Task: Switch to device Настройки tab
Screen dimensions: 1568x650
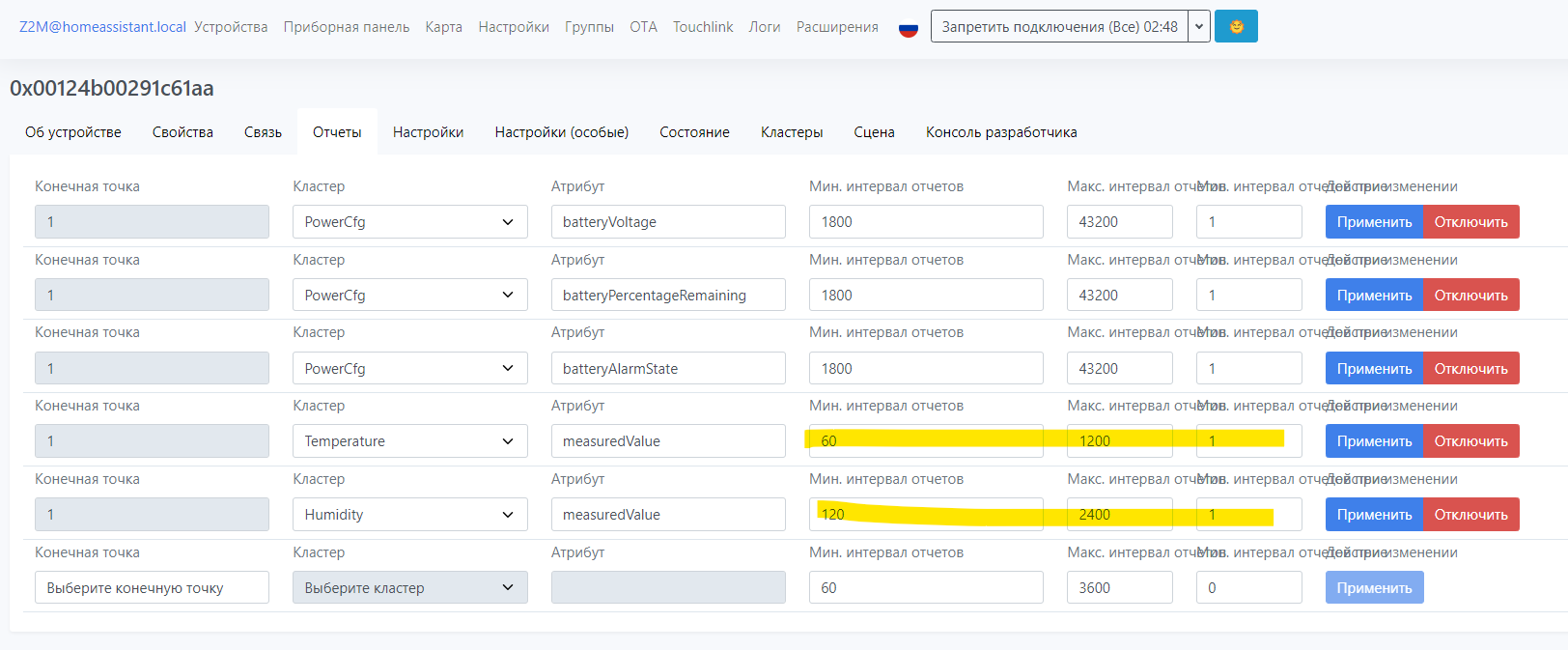Action: click(428, 132)
